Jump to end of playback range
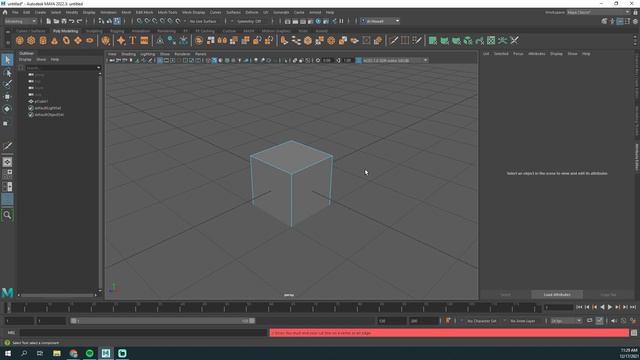The image size is (640, 360). (633, 307)
